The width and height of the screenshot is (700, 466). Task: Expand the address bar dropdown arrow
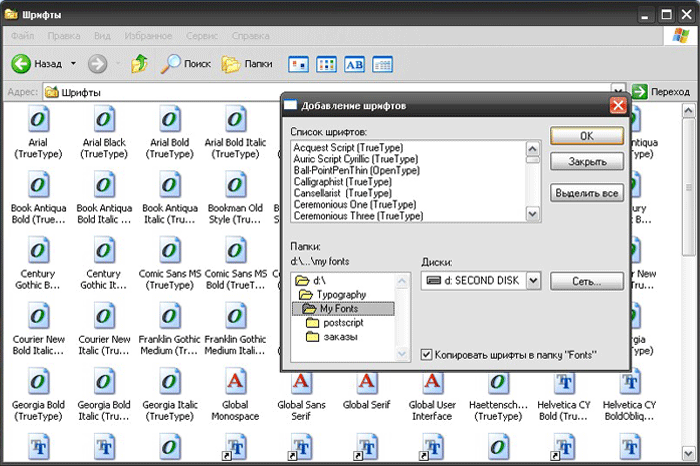pyautogui.click(x=618, y=91)
